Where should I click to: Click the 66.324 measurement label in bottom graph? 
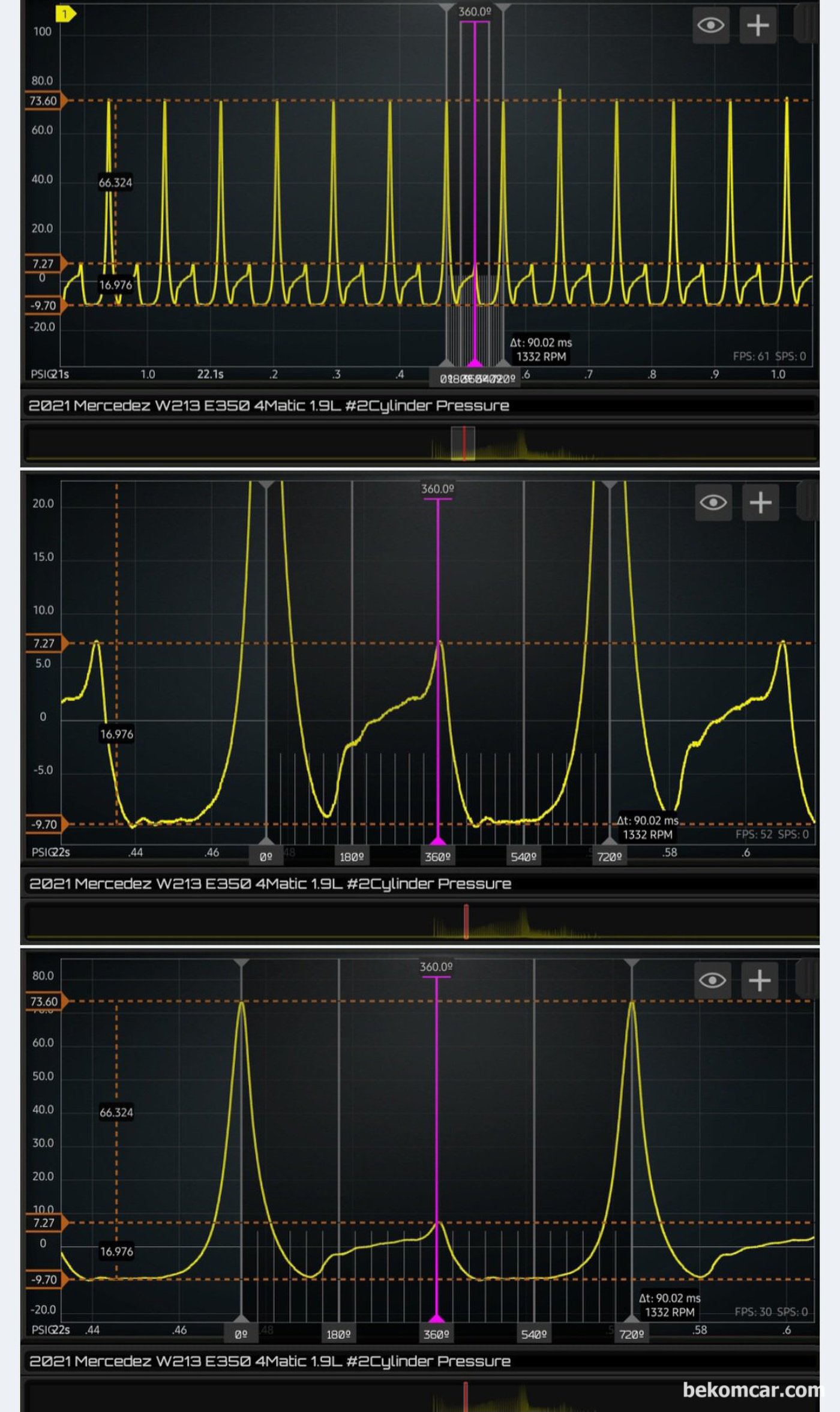[116, 1112]
